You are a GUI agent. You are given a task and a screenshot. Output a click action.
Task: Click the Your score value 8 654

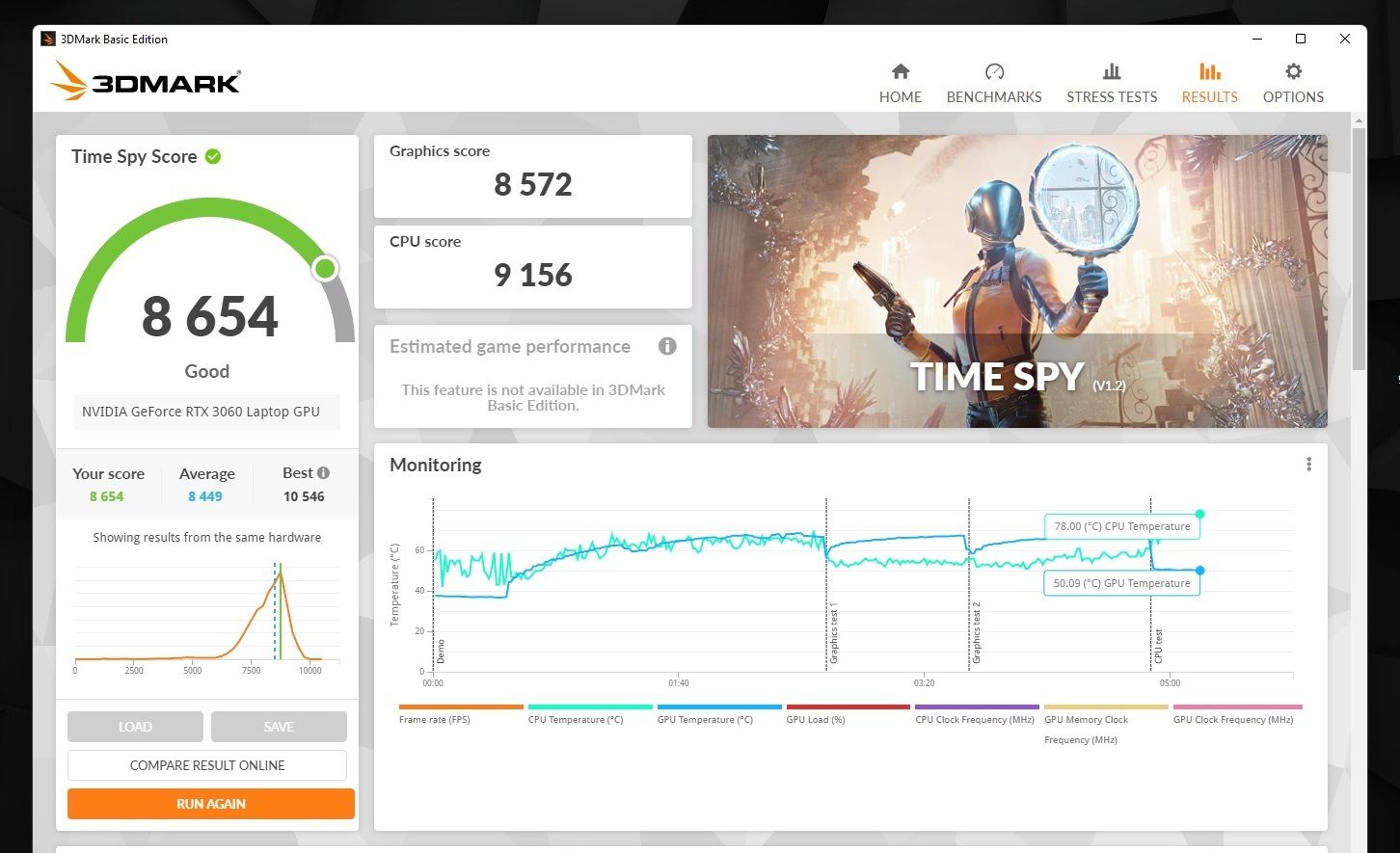point(107,496)
